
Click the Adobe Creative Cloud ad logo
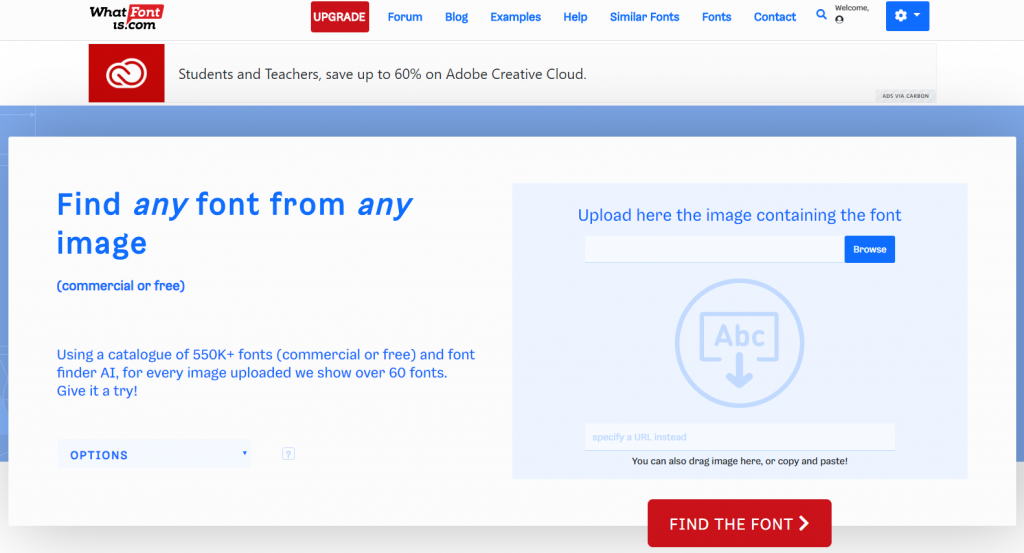126,73
